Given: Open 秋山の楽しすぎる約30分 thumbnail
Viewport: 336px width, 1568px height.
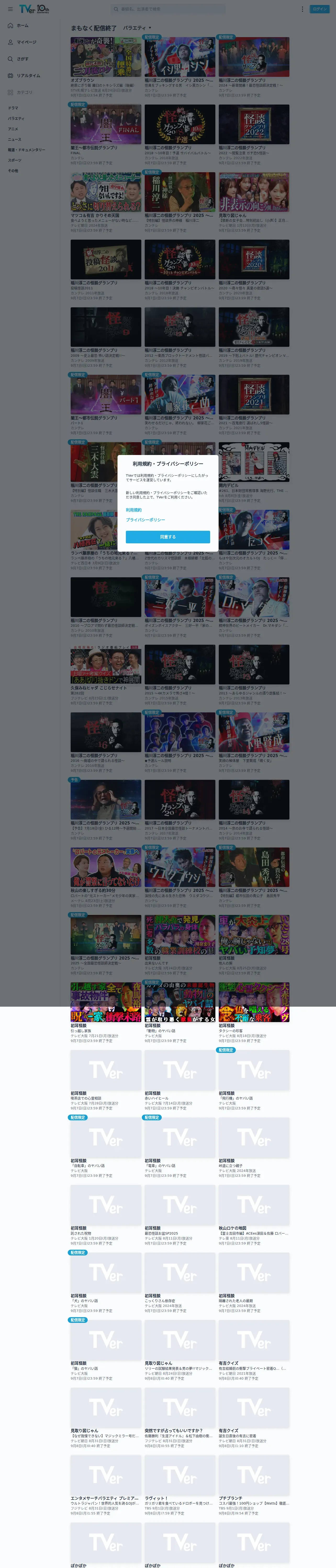Looking at the screenshot, I should tap(105, 867).
